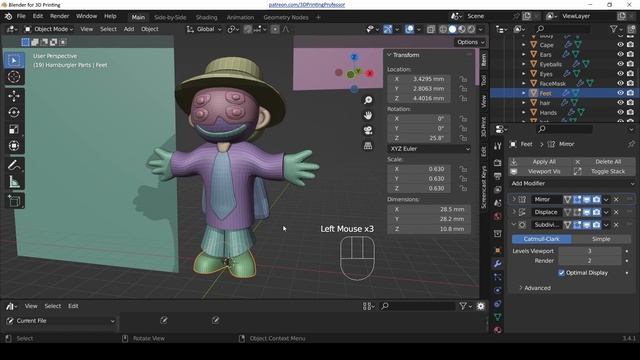Toggle Optimal Display checkbox
This screenshot has height=360, width=640.
[562, 273]
